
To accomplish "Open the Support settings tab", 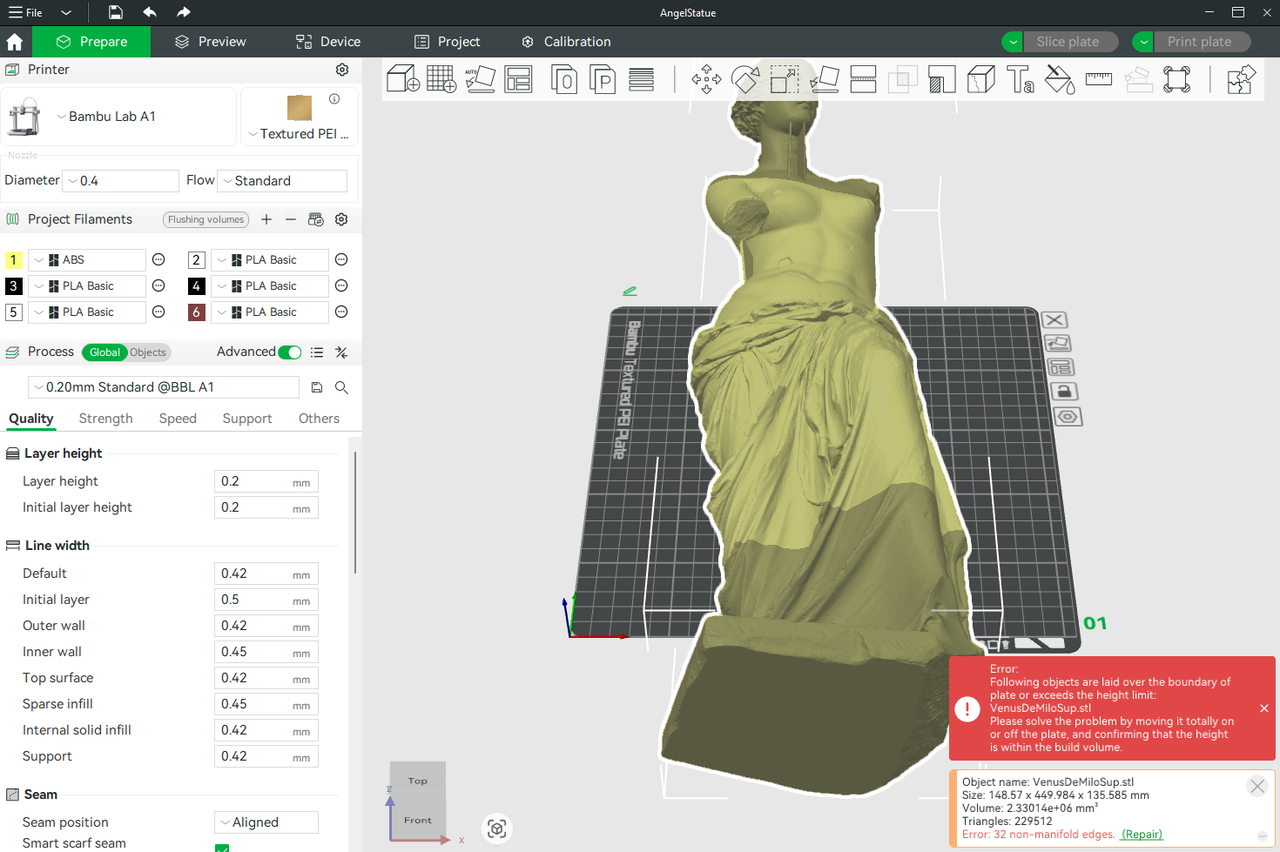I will pos(247,418).
